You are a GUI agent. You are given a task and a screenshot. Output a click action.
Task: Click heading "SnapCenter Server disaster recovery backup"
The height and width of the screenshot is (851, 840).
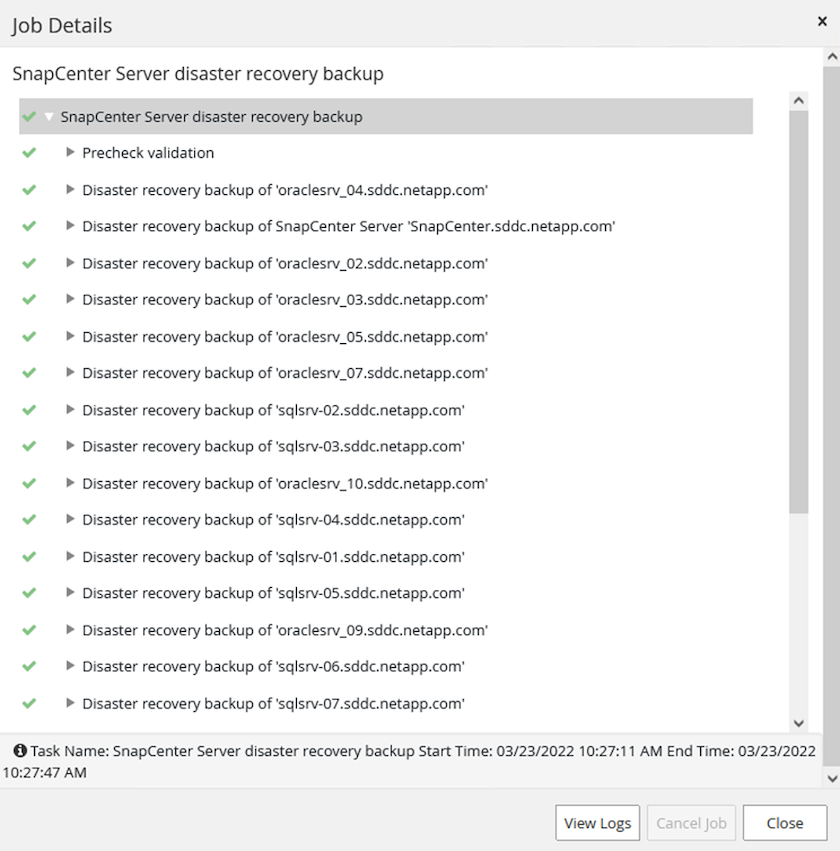click(x=198, y=74)
